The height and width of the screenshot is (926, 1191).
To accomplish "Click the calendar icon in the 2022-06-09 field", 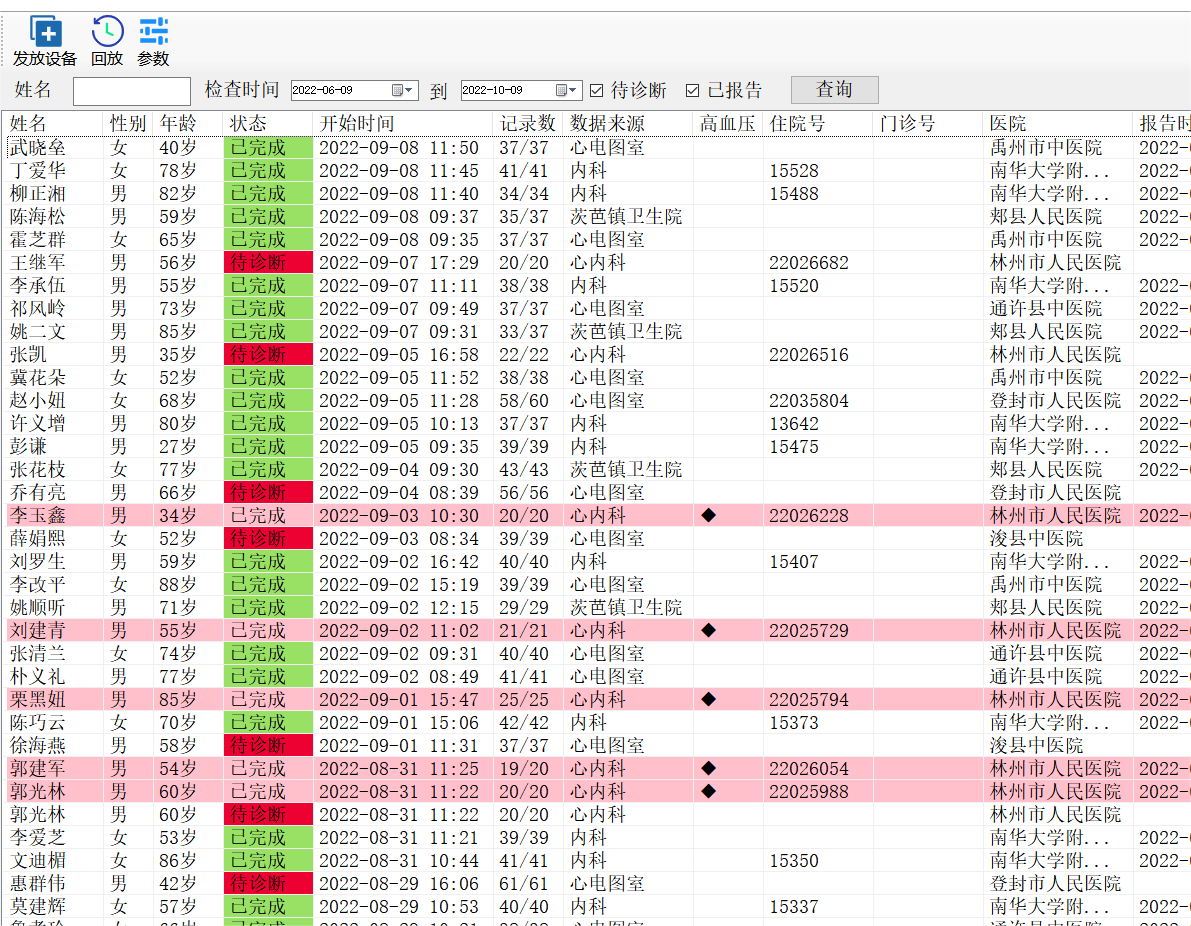I will (x=398, y=90).
